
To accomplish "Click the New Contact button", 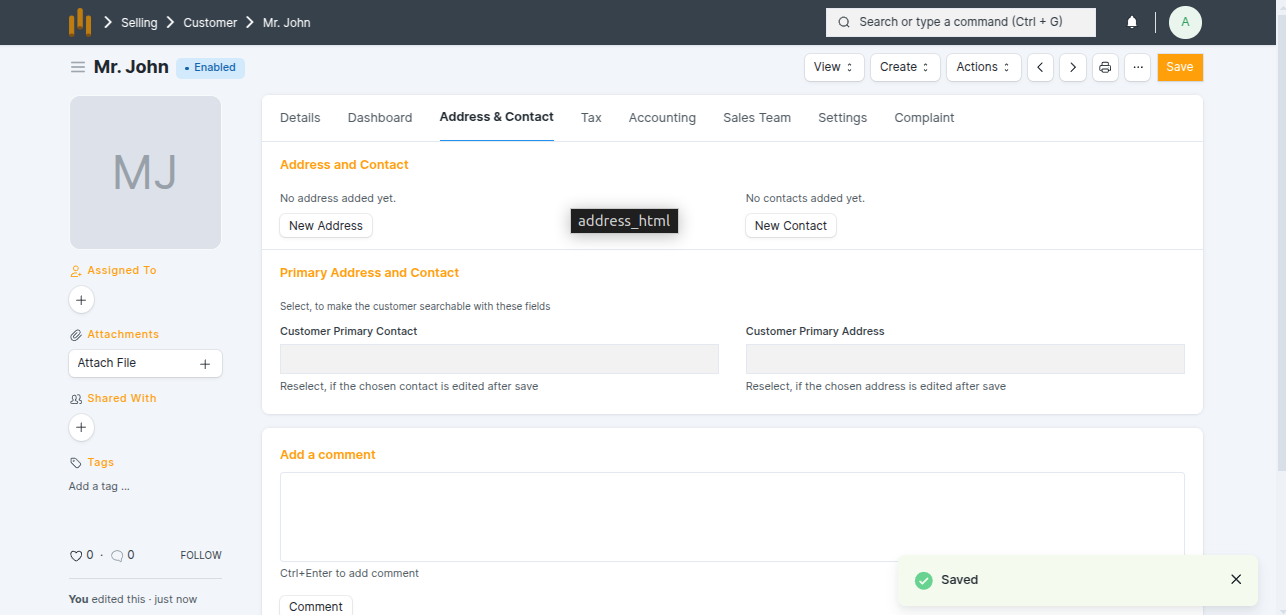I will (x=790, y=226).
